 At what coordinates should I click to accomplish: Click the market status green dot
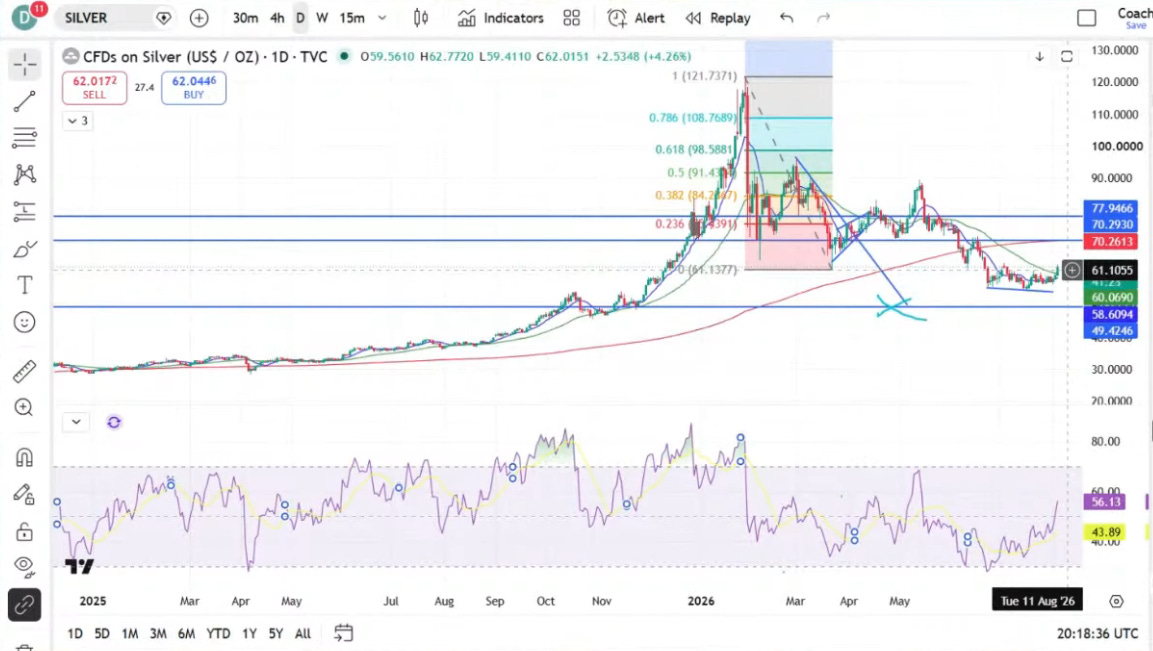tap(343, 56)
